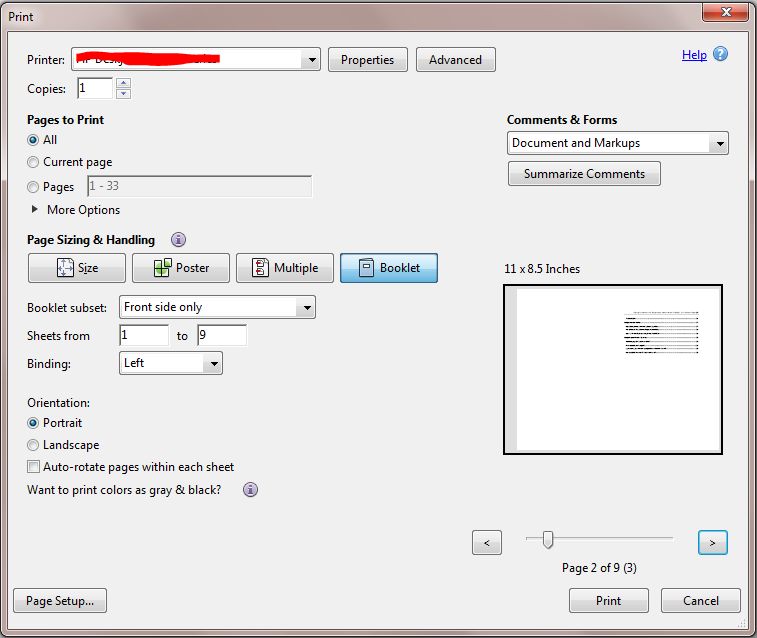The height and width of the screenshot is (638, 757).
Task: Increase copies with the up arrow
Action: click(124, 83)
